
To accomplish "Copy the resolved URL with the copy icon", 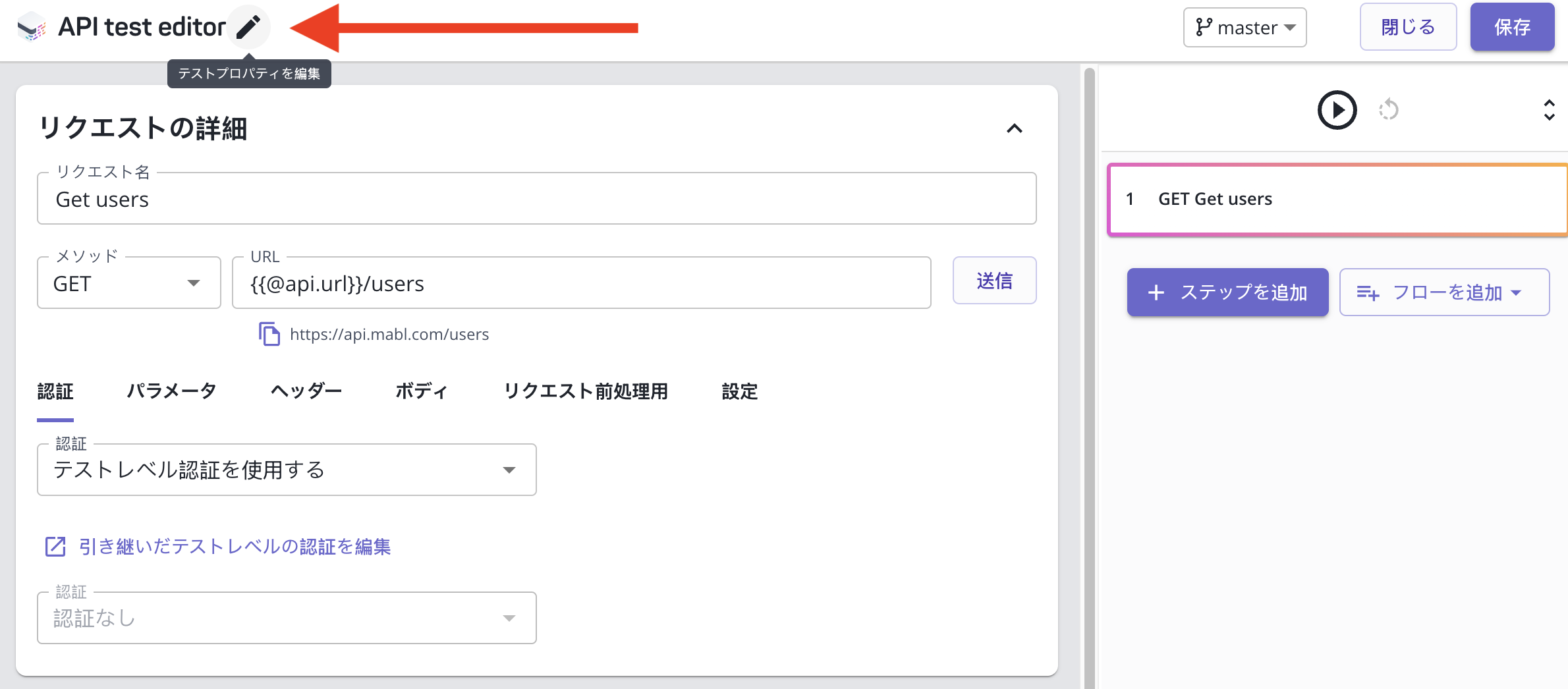I will (269, 334).
